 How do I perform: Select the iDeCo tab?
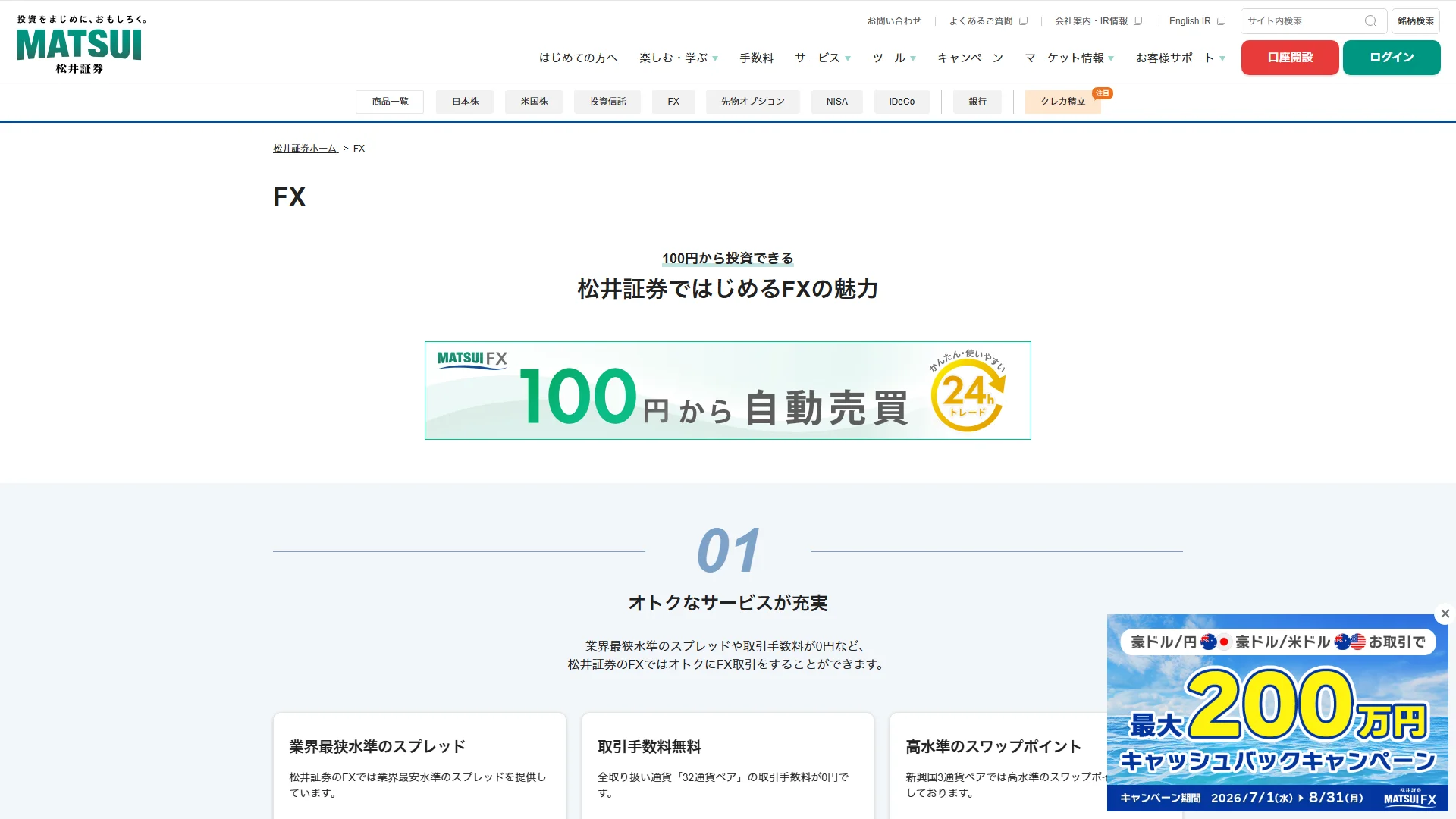tap(902, 102)
